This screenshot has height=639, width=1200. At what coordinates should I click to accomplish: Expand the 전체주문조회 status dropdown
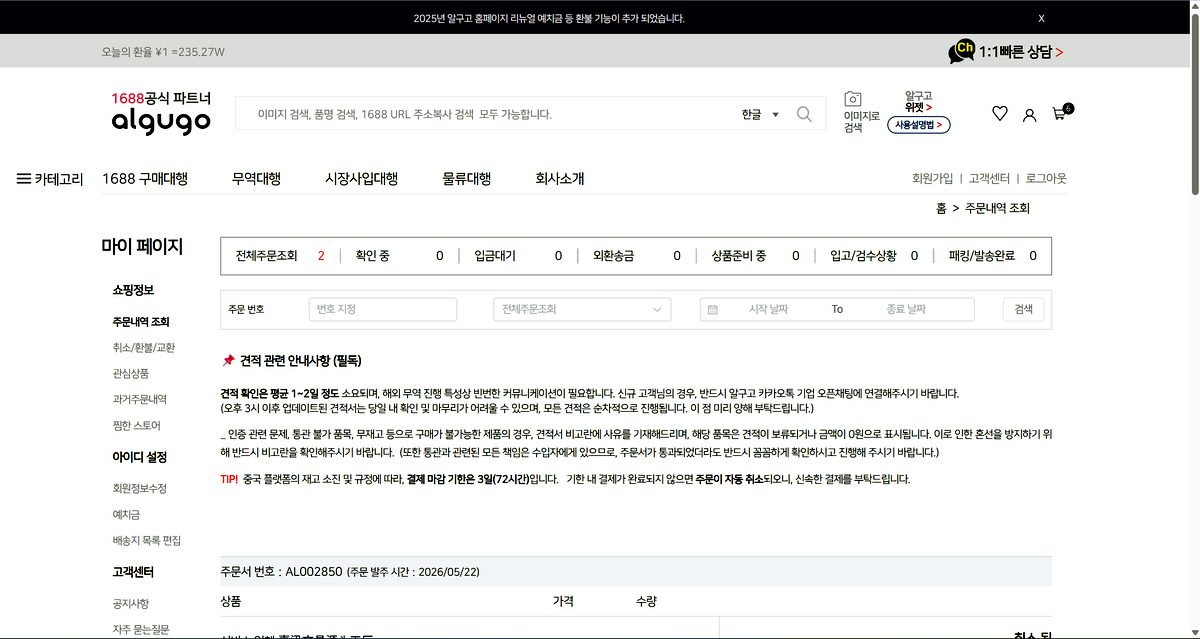(582, 310)
